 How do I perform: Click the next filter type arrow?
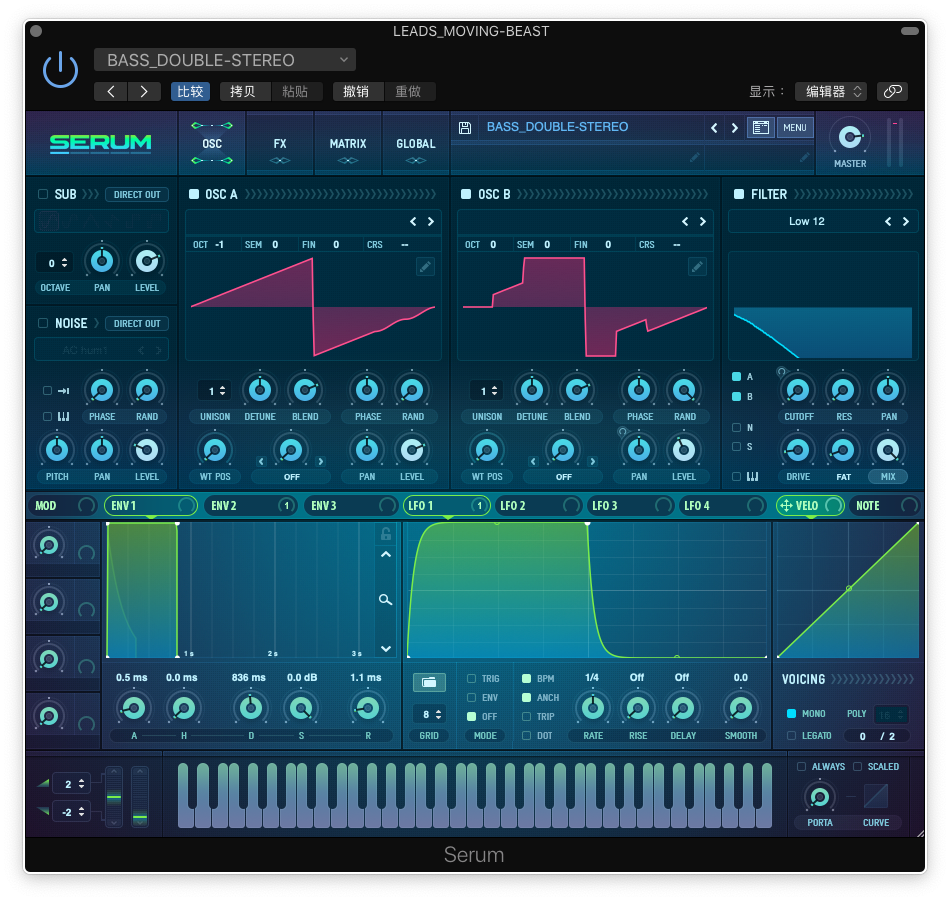click(x=906, y=222)
